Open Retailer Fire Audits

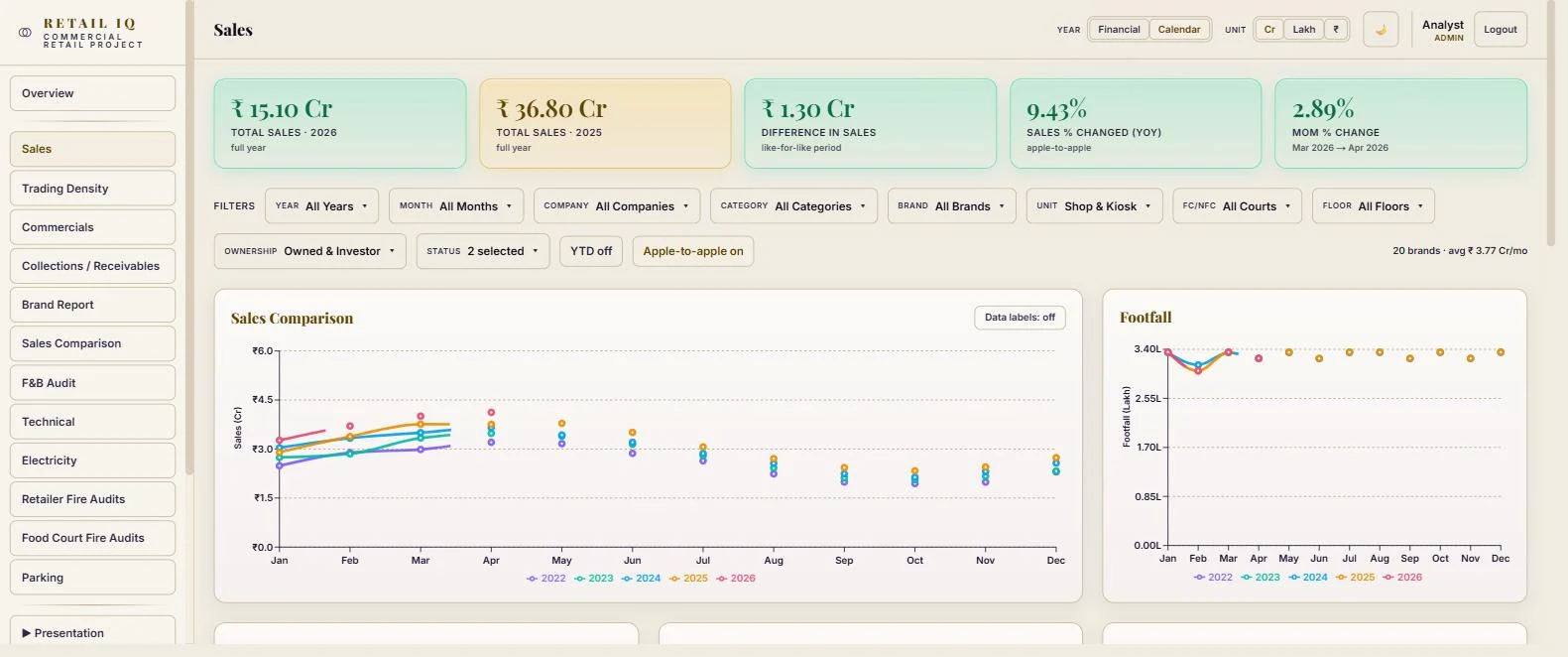pyautogui.click(x=92, y=499)
